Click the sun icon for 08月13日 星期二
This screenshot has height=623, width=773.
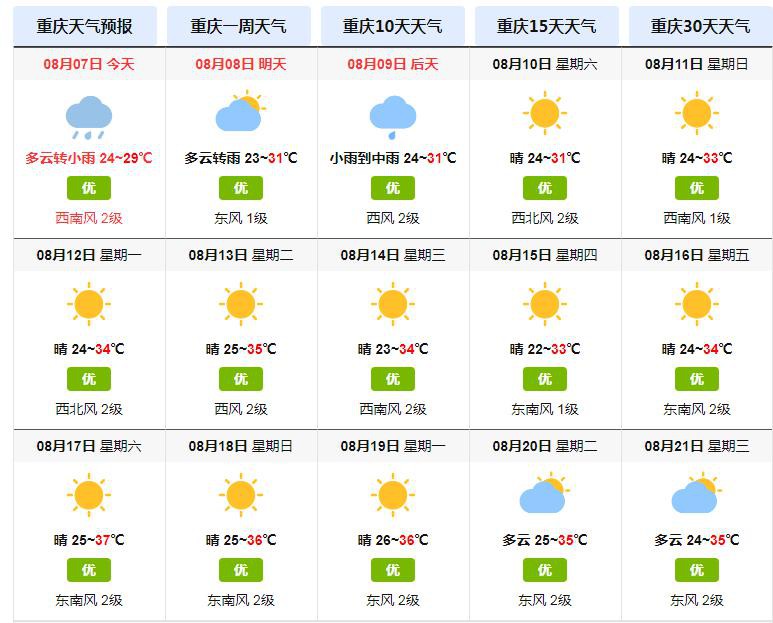click(x=241, y=304)
